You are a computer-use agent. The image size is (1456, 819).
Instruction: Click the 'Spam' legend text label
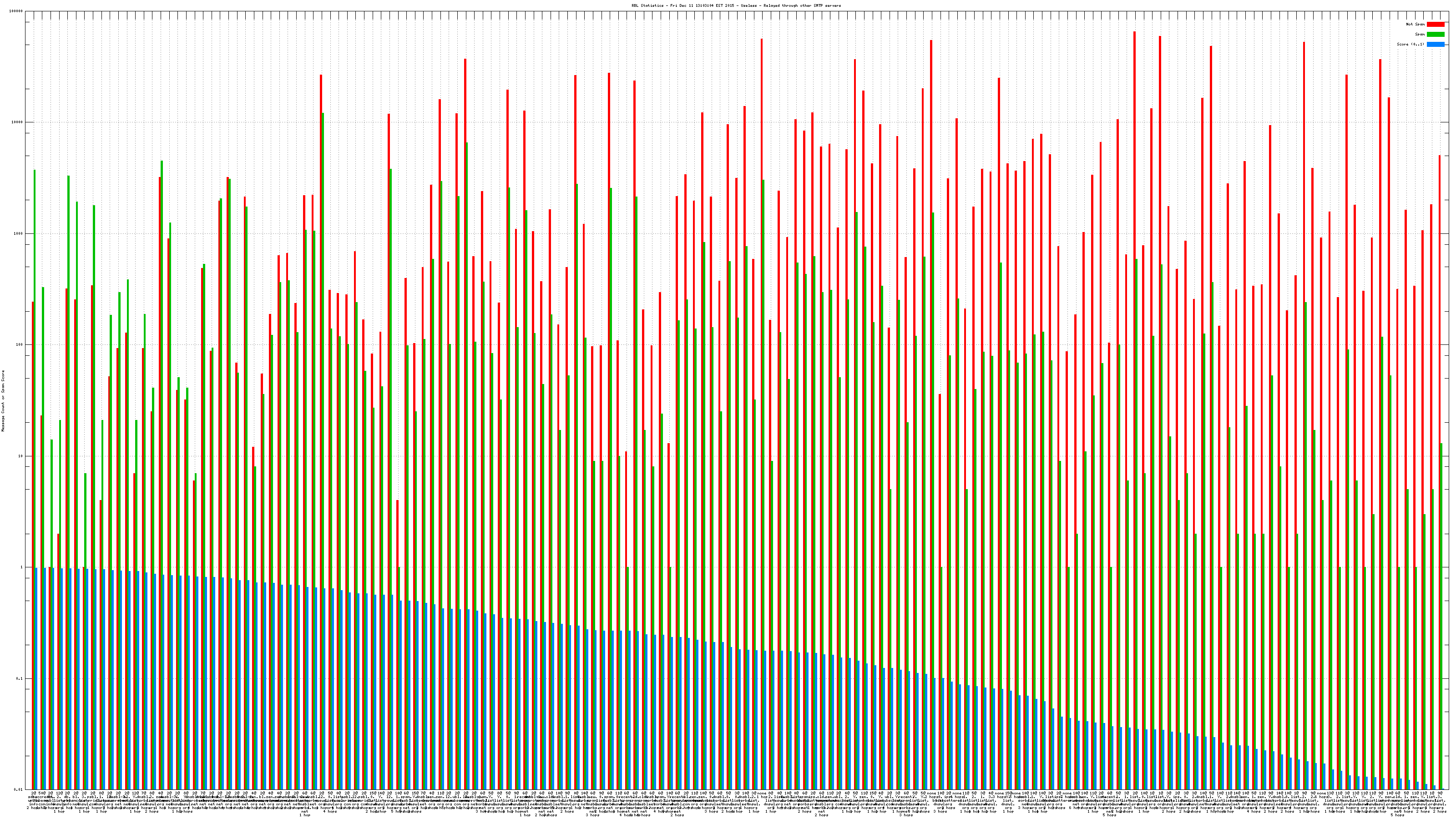[x=1420, y=35]
